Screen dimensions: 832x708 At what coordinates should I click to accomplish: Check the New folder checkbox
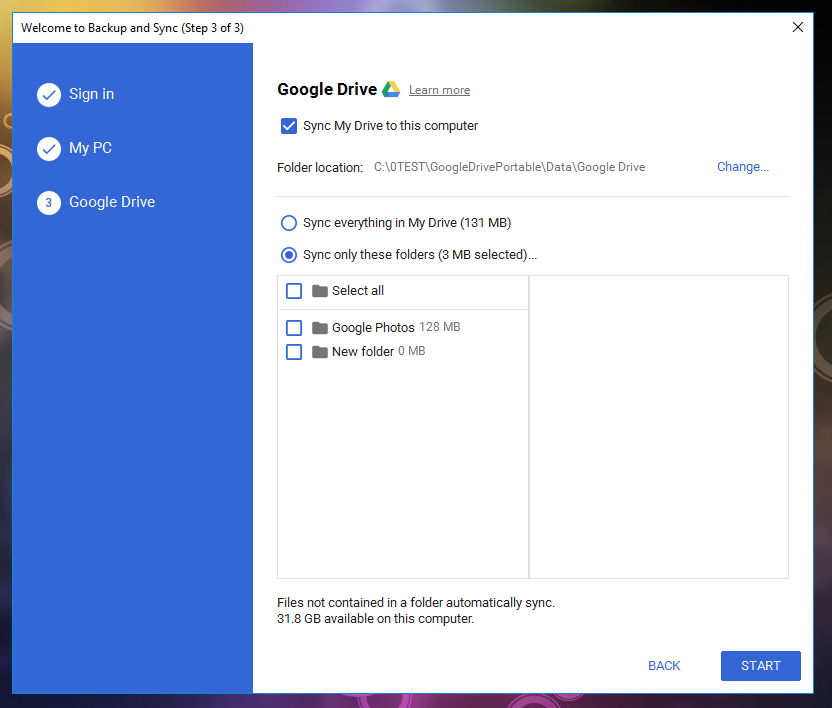pos(294,352)
